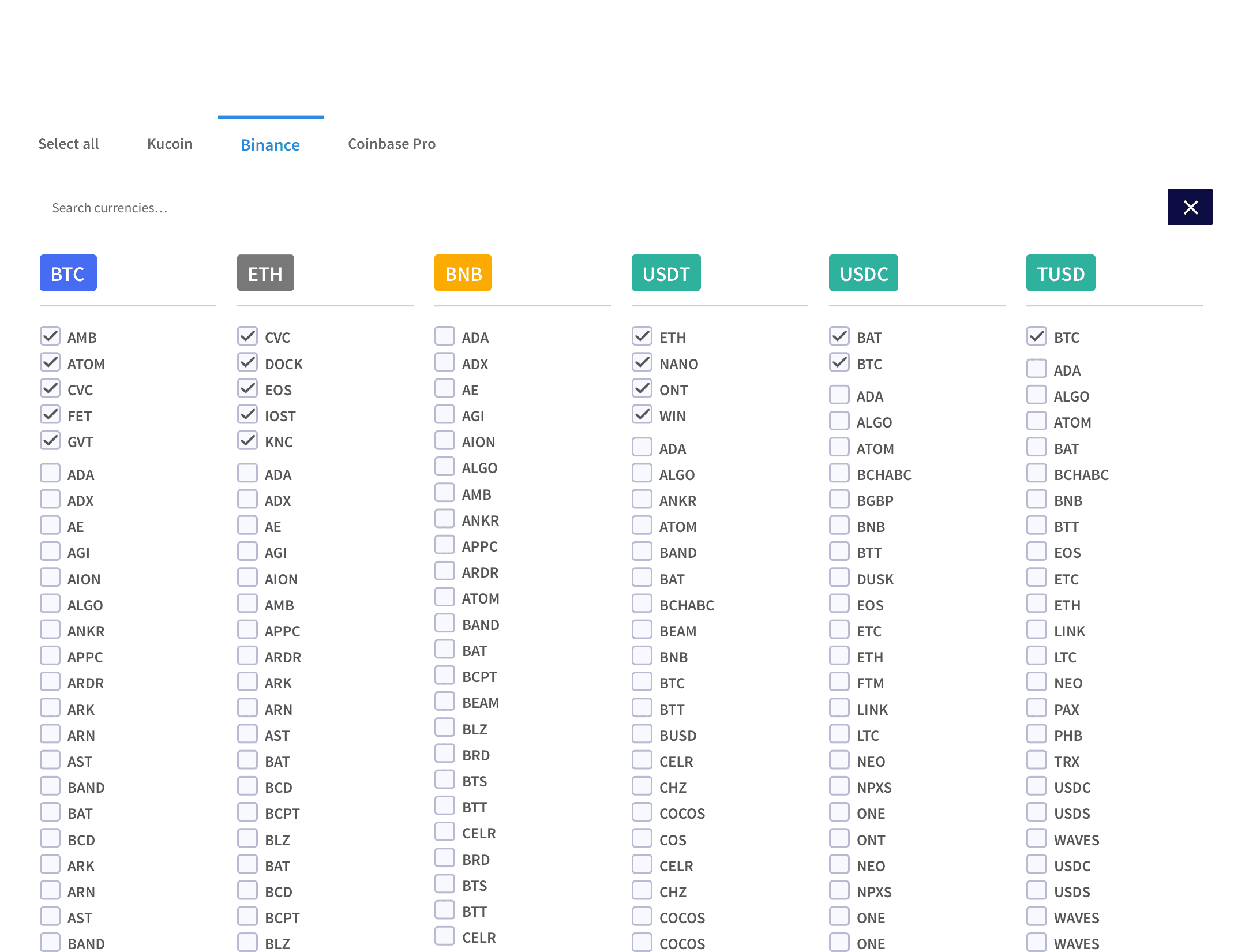Viewport: 1260px width, 952px height.
Task: Check ANKR in the BTC column
Action: pyautogui.click(x=50, y=629)
